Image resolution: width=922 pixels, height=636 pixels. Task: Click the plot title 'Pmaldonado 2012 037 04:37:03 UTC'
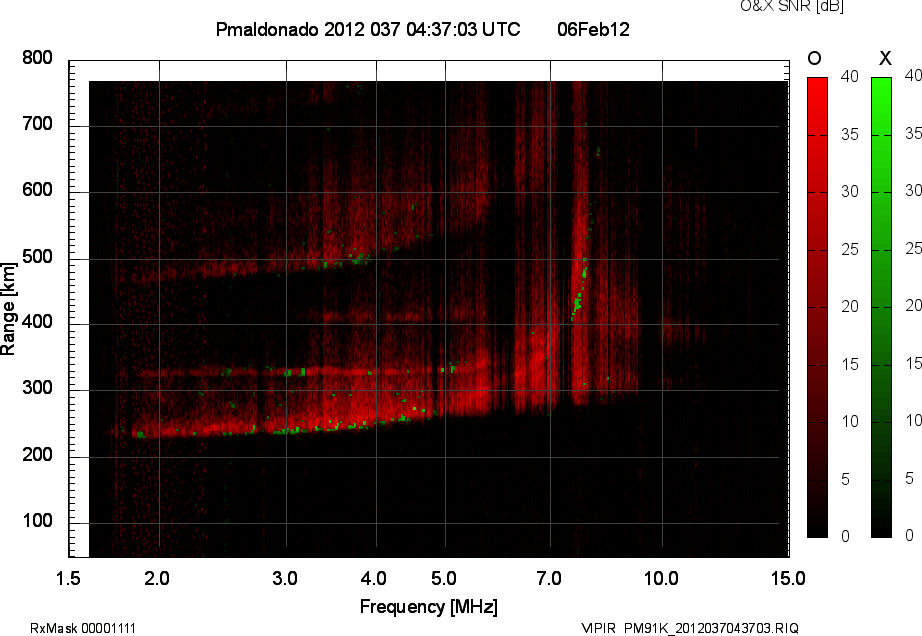(368, 29)
